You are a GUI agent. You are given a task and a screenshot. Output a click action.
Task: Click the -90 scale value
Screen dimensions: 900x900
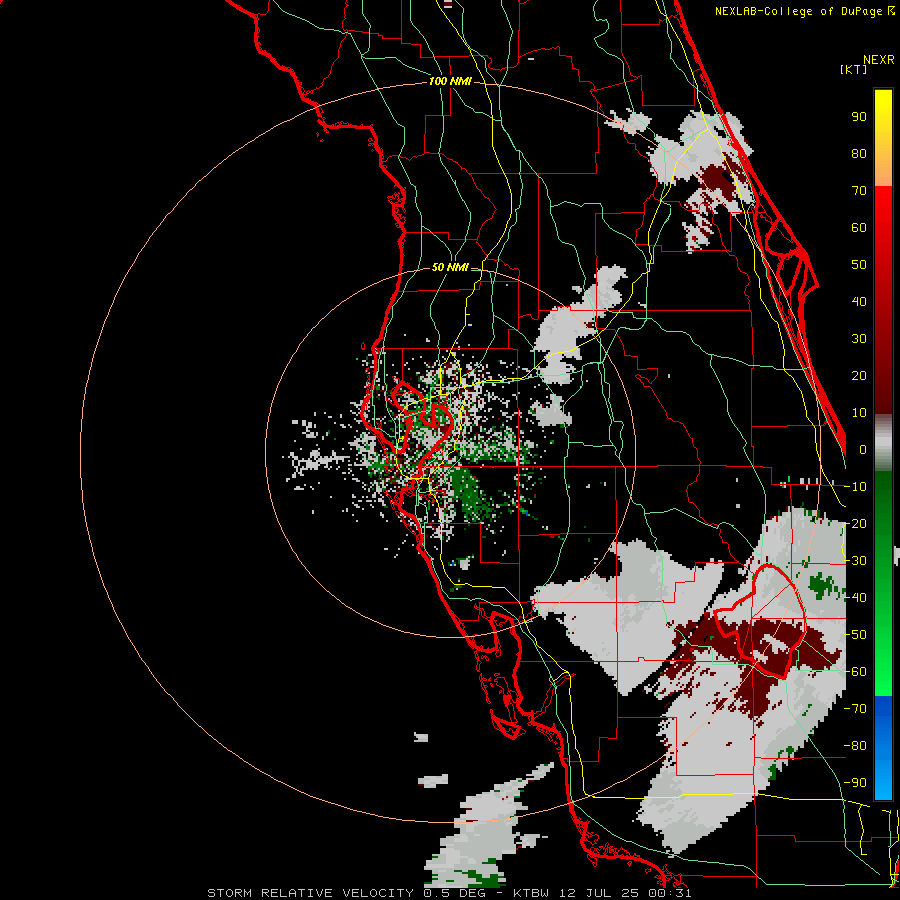pos(855,783)
